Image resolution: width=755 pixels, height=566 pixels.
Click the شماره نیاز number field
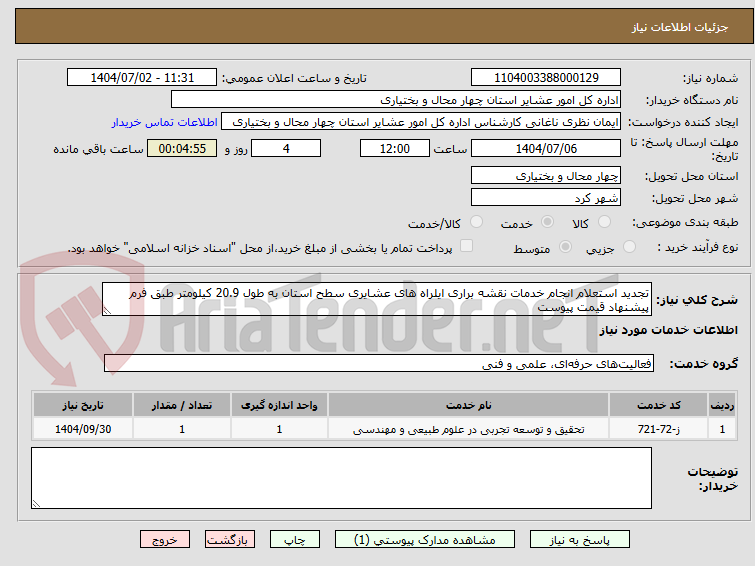(x=546, y=78)
